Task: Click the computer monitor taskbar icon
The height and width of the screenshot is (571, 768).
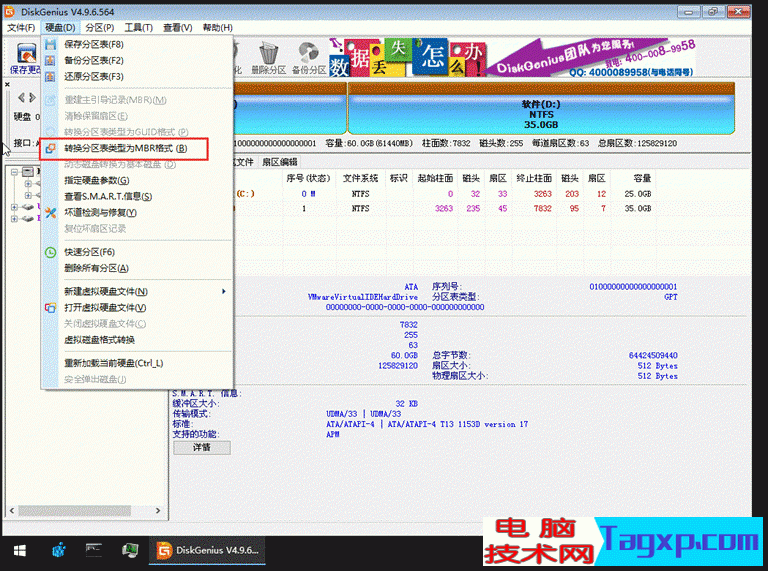Action: tap(130, 550)
